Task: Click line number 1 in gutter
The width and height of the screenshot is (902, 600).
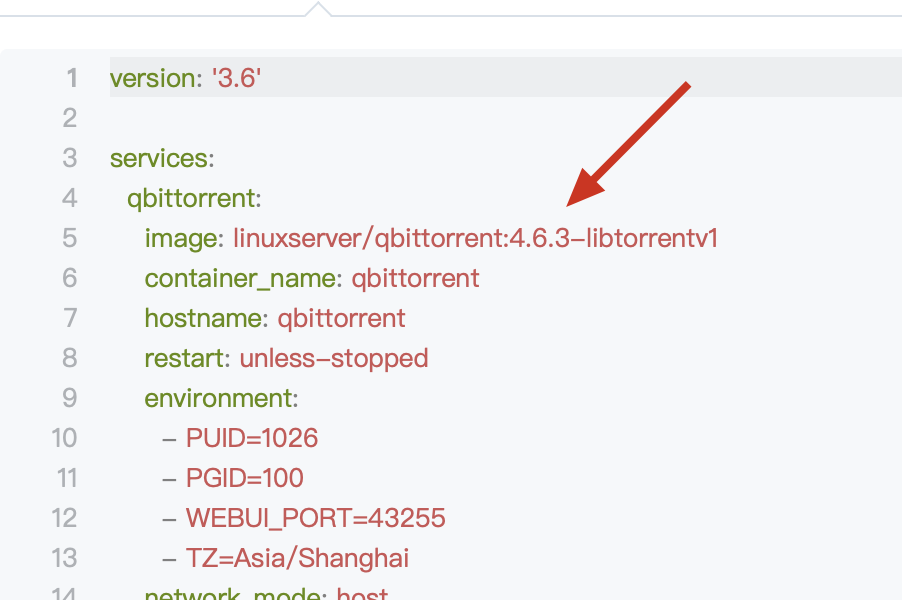Action: [72, 78]
